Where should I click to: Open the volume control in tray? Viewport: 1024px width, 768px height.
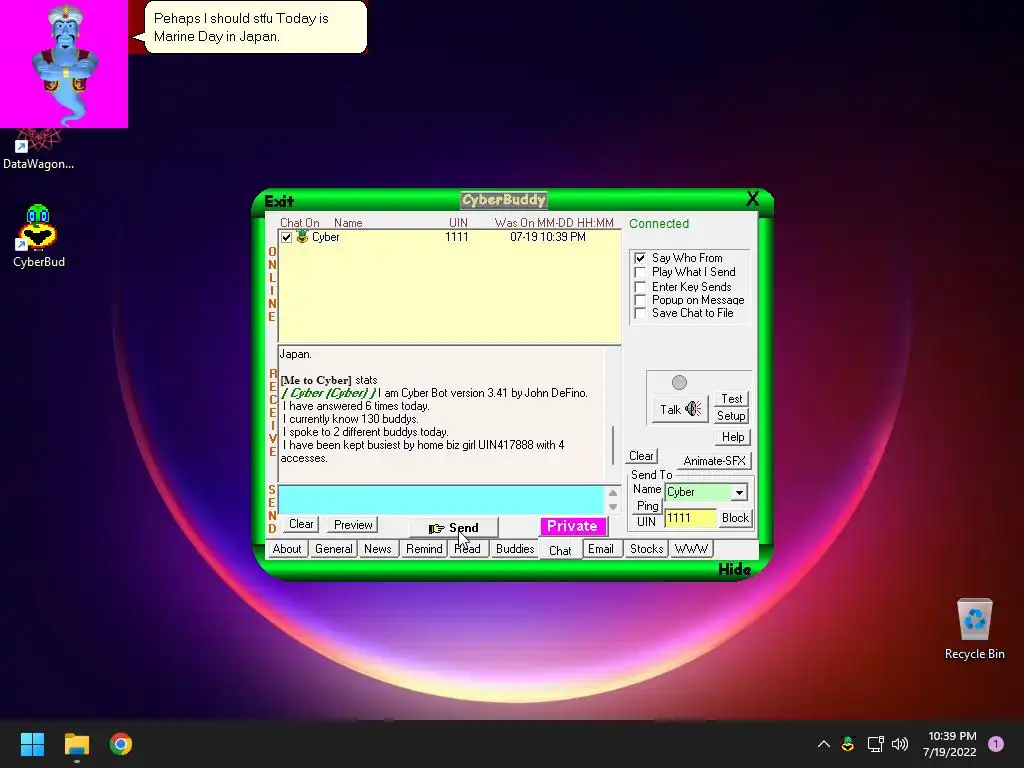(x=900, y=744)
